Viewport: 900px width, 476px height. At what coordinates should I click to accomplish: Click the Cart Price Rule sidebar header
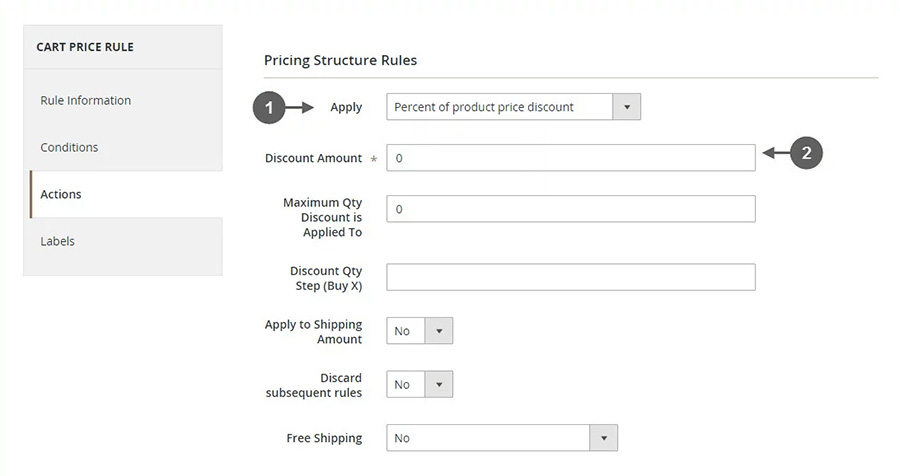(85, 47)
